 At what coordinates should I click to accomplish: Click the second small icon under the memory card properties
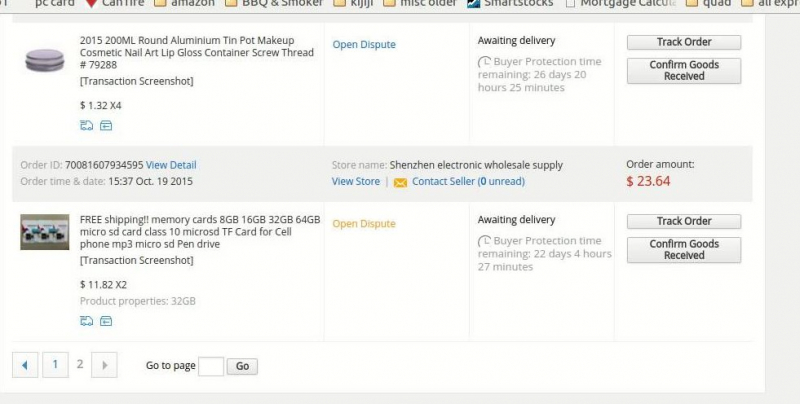tap(105, 321)
